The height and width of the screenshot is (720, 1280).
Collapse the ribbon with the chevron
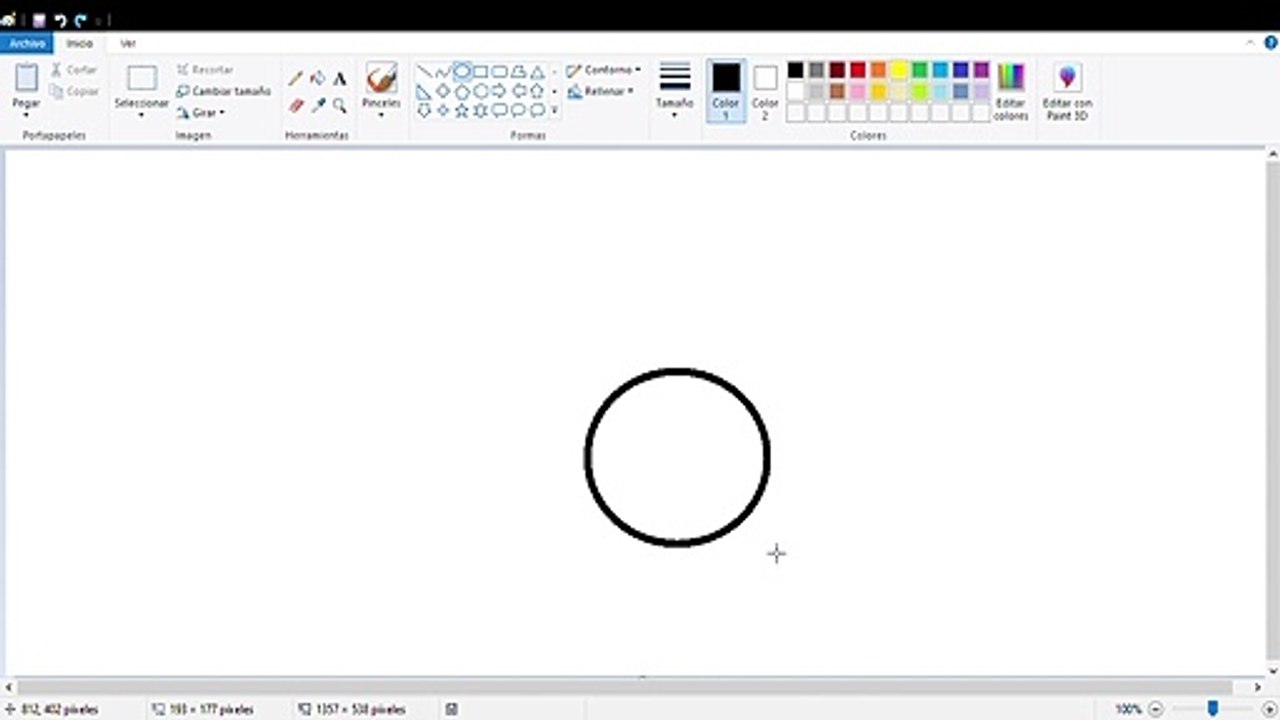(1250, 43)
